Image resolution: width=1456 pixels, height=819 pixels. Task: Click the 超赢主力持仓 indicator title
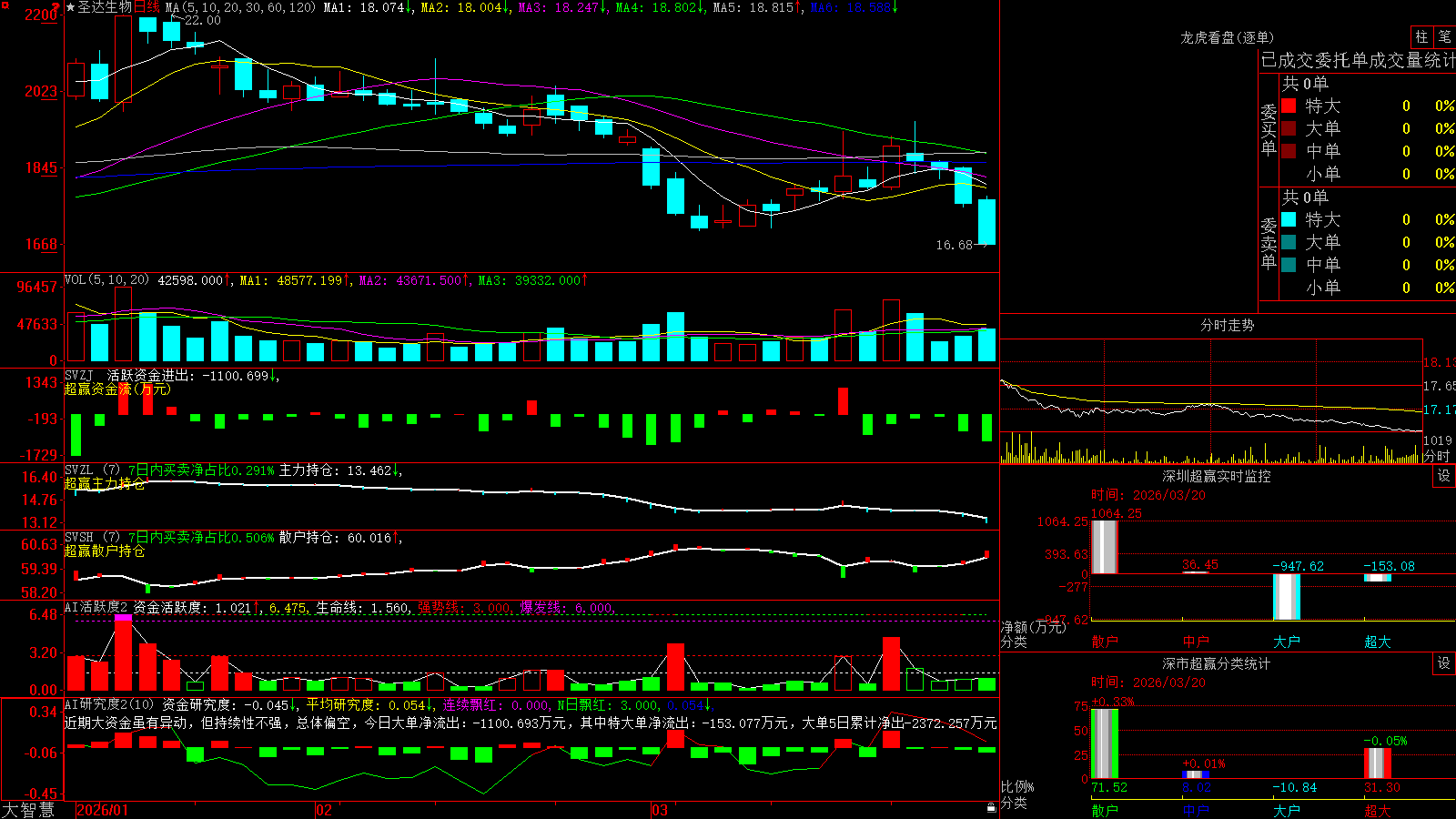[x=105, y=483]
